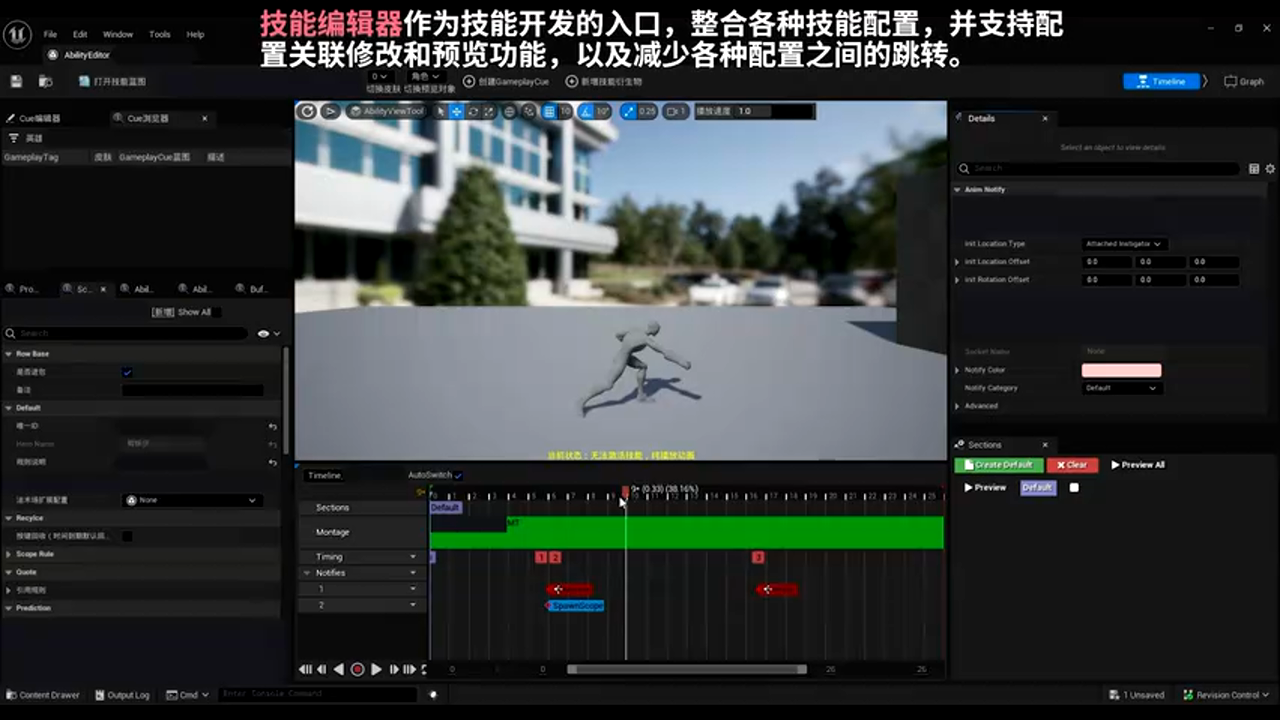Open the Window menu
The image size is (1280, 720).
tap(118, 33)
